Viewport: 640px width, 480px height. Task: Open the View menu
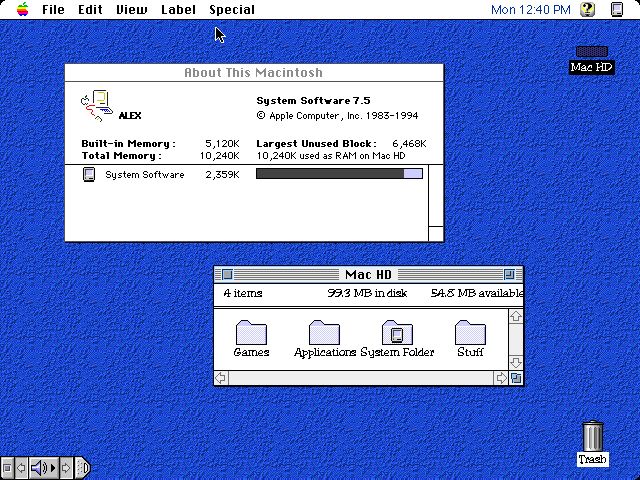(131, 9)
